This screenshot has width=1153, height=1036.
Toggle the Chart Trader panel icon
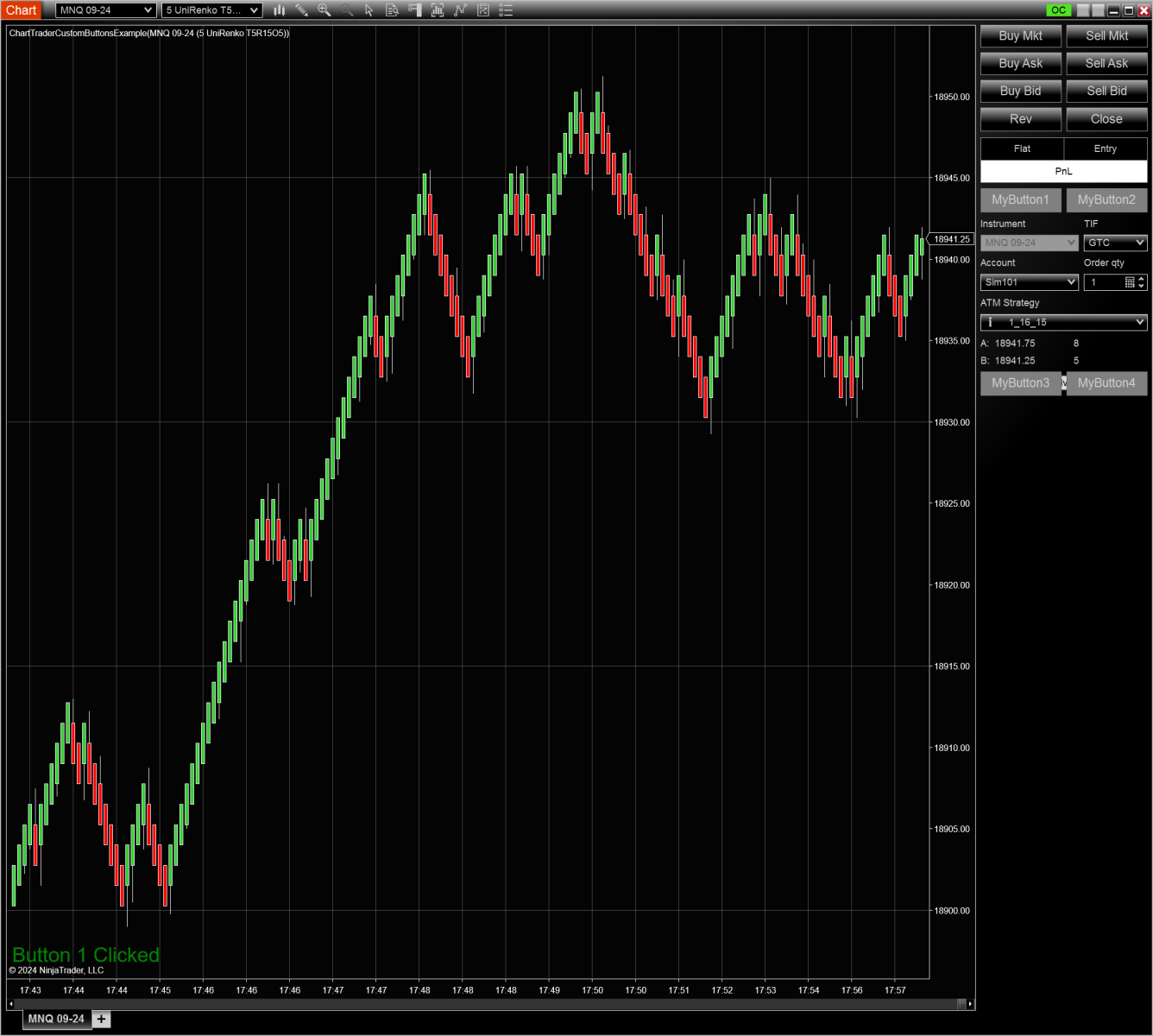coord(415,10)
